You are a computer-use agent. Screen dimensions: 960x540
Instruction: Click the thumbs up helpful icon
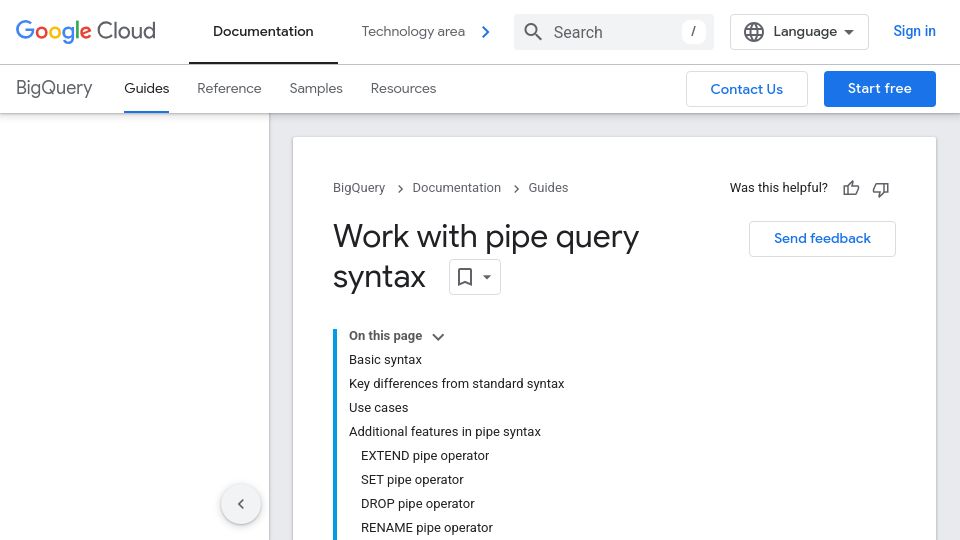(851, 189)
